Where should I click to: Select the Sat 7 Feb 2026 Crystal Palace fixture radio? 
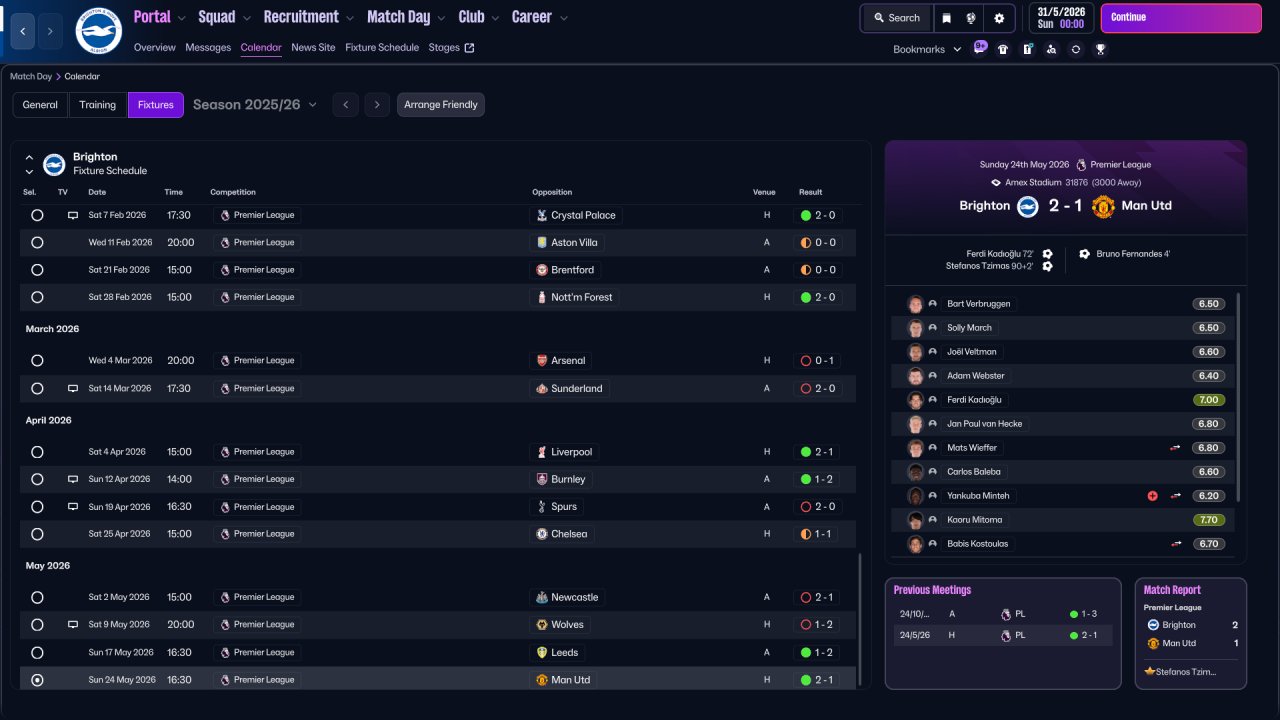(37, 215)
